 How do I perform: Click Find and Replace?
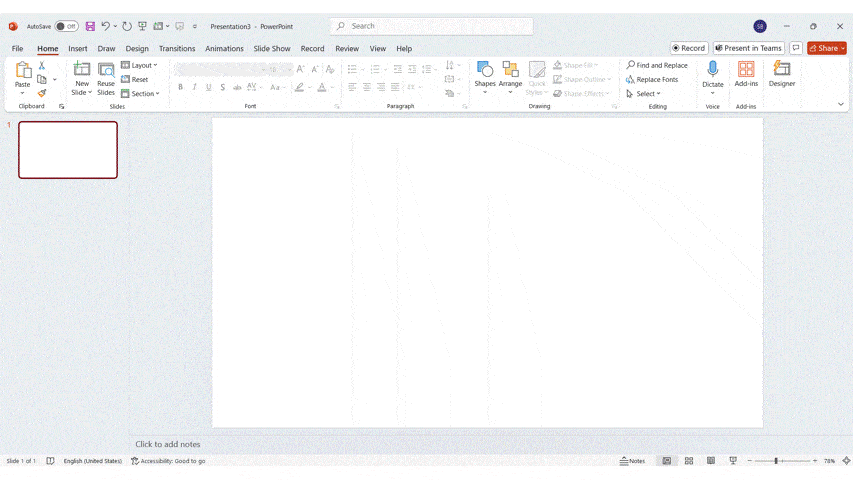pos(657,65)
